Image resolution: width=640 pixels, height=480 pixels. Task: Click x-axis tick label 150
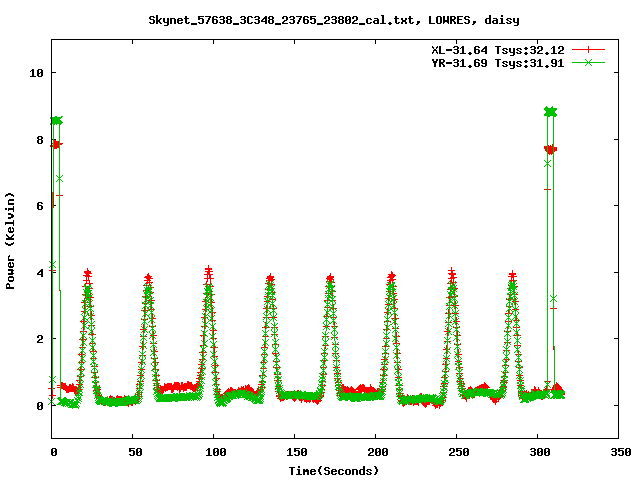[x=296, y=452]
